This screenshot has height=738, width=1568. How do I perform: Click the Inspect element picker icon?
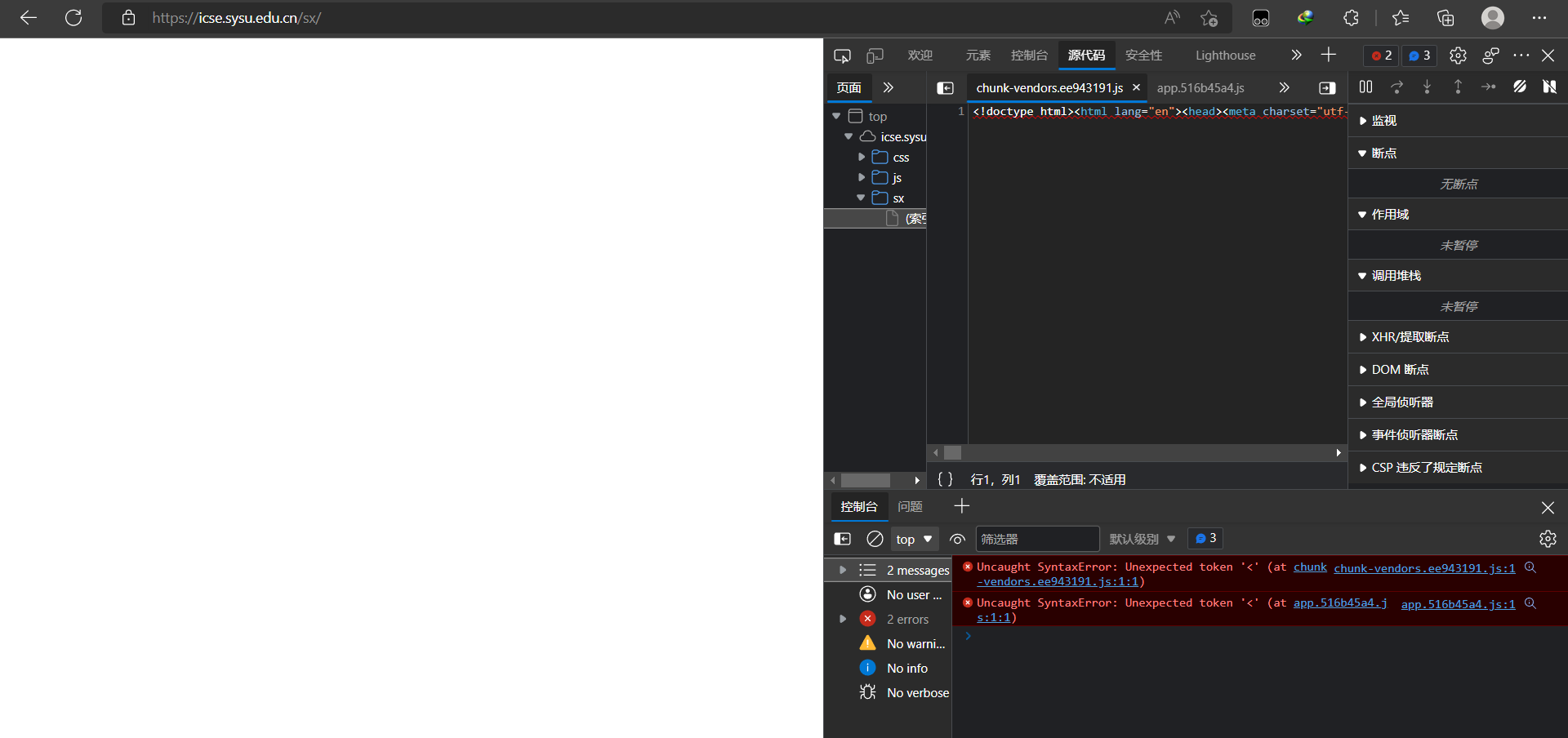[842, 56]
